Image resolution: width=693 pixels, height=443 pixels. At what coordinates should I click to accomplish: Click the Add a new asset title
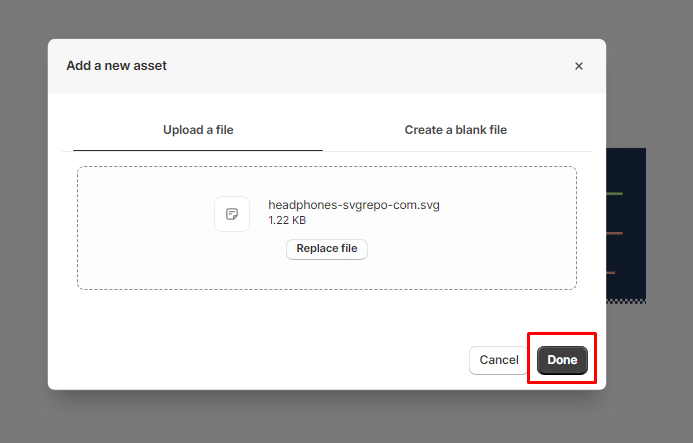116,66
